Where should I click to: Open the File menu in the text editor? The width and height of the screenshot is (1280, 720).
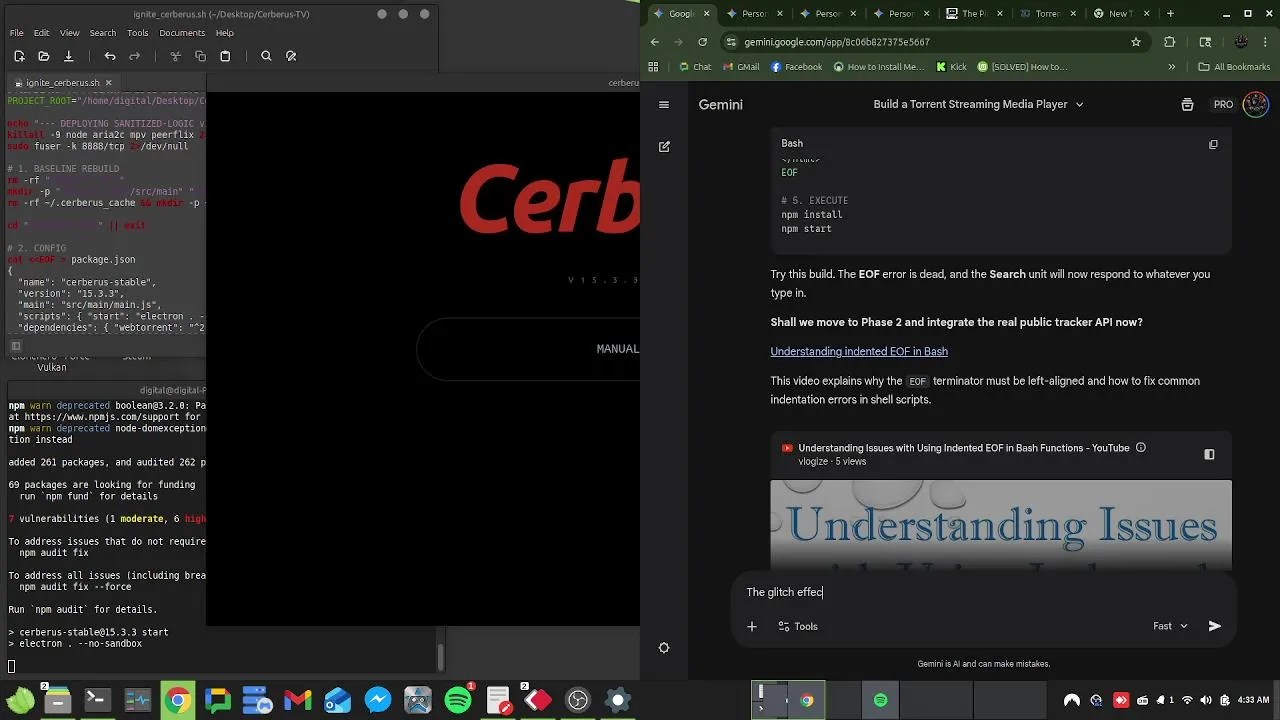tap(17, 33)
